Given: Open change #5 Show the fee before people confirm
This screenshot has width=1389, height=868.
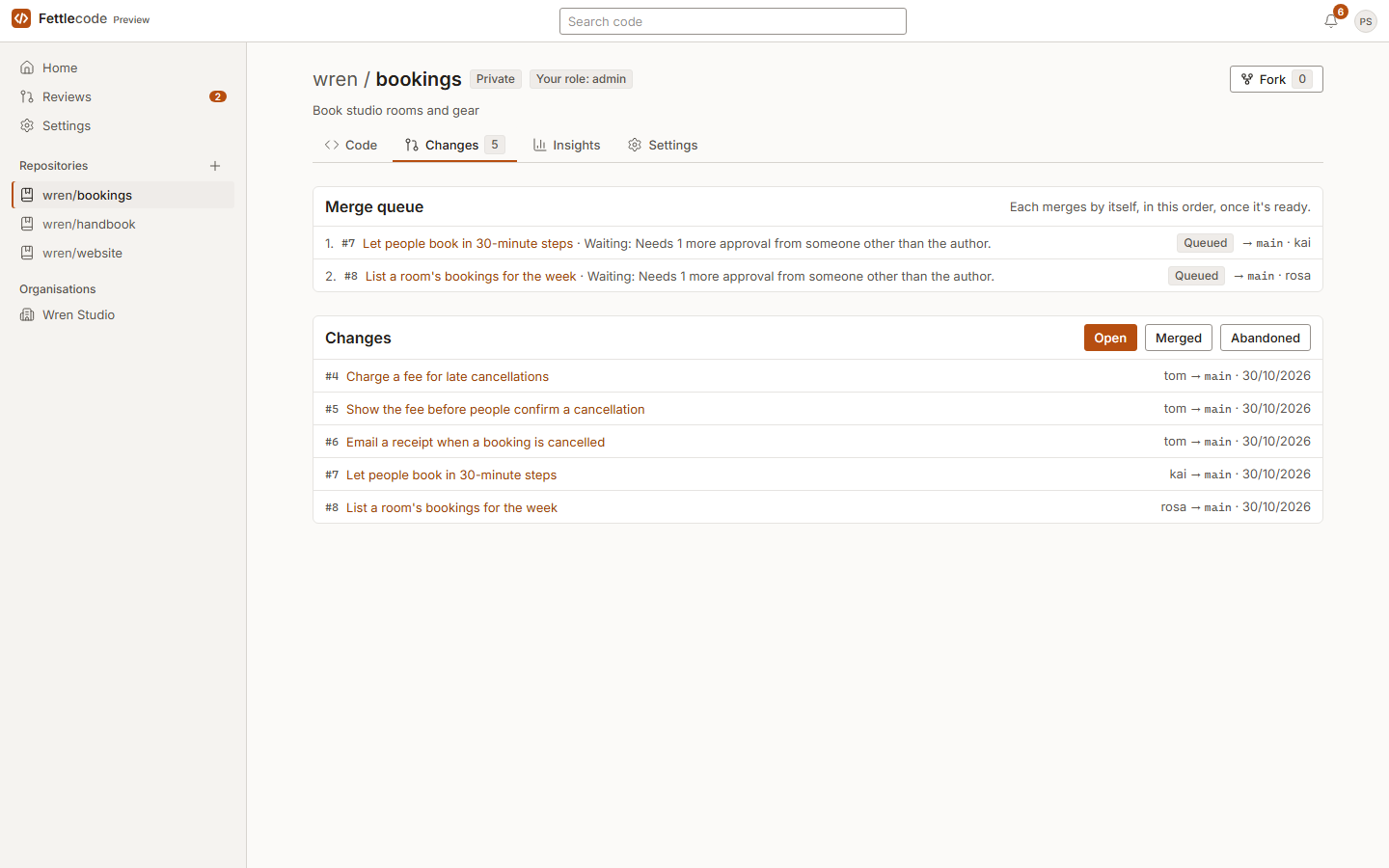Looking at the screenshot, I should click(x=496, y=409).
